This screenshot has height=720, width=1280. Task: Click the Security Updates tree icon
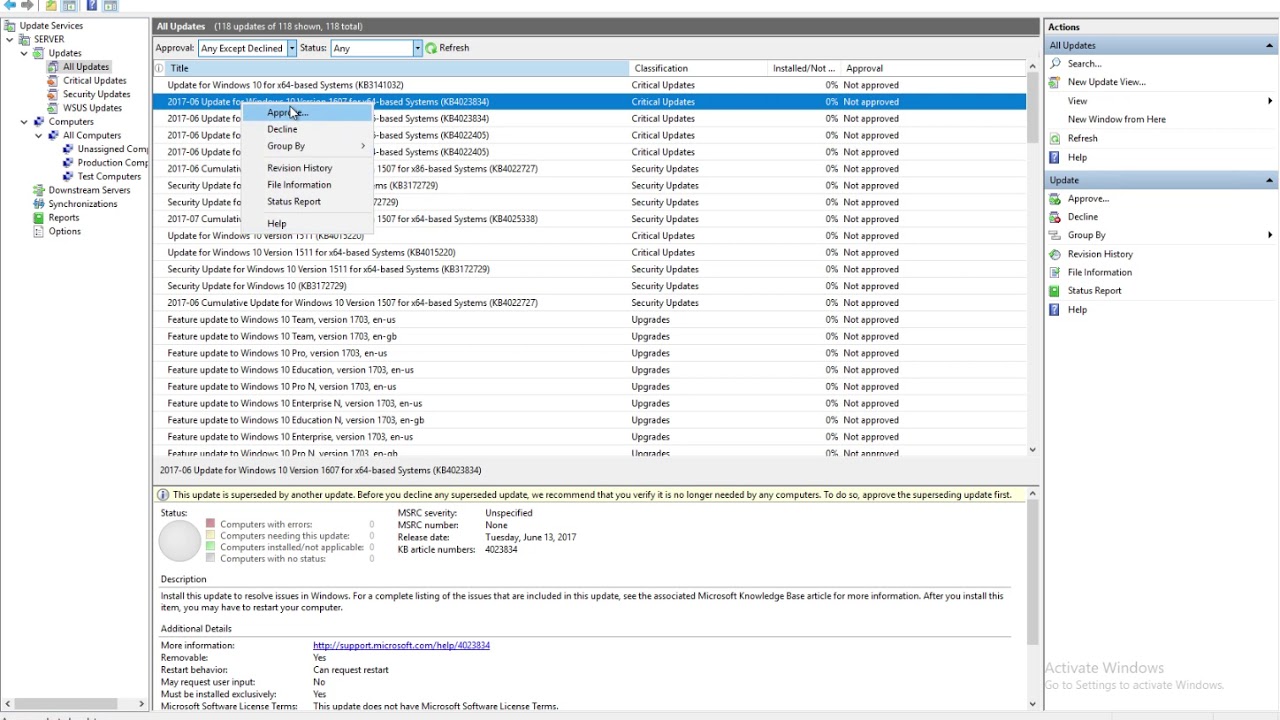tap(53, 94)
